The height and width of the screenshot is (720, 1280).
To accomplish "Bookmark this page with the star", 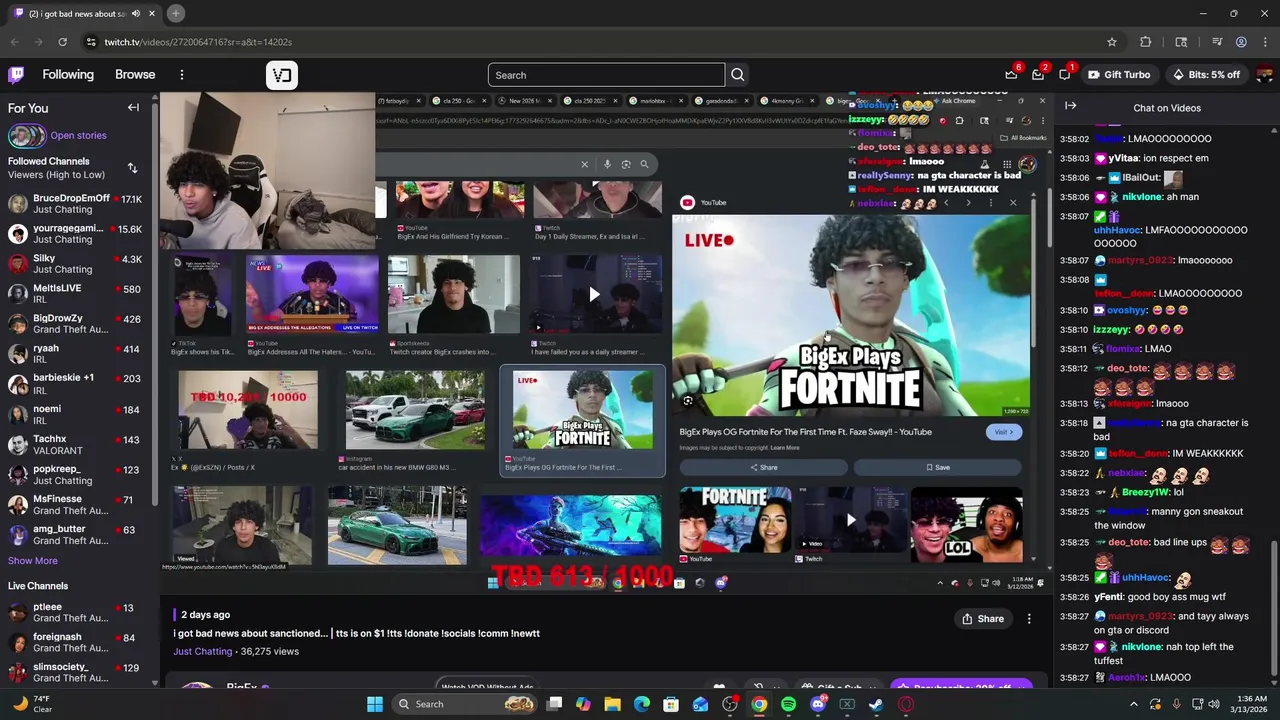I will coord(1111,42).
